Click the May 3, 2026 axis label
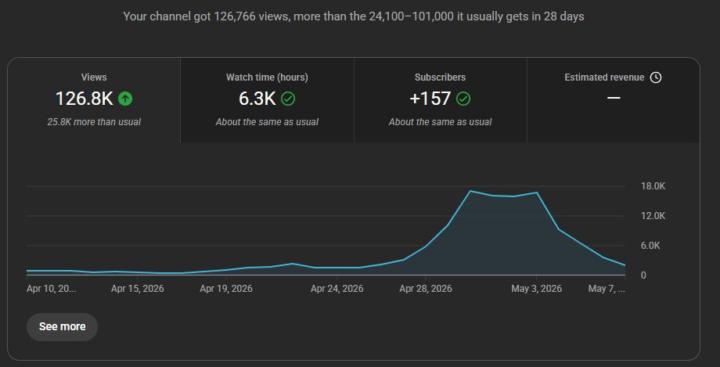 pos(536,289)
